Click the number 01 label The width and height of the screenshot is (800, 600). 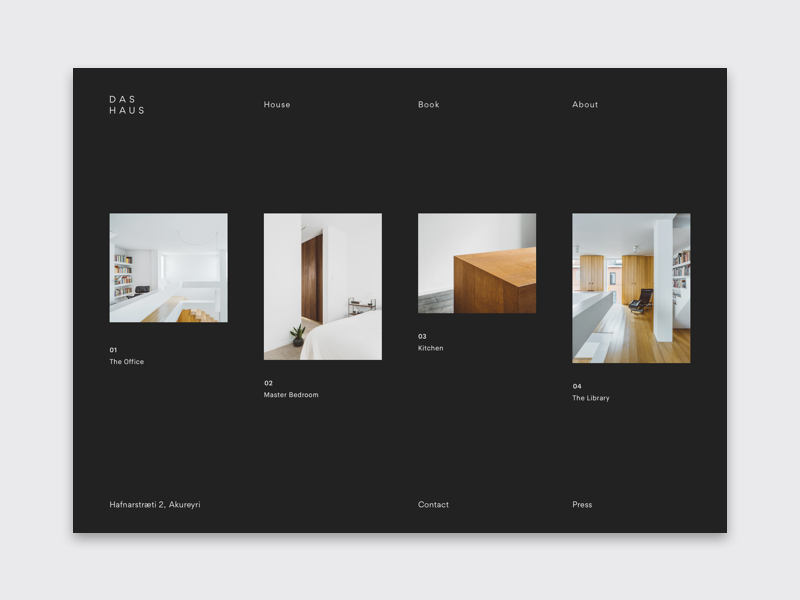point(113,350)
